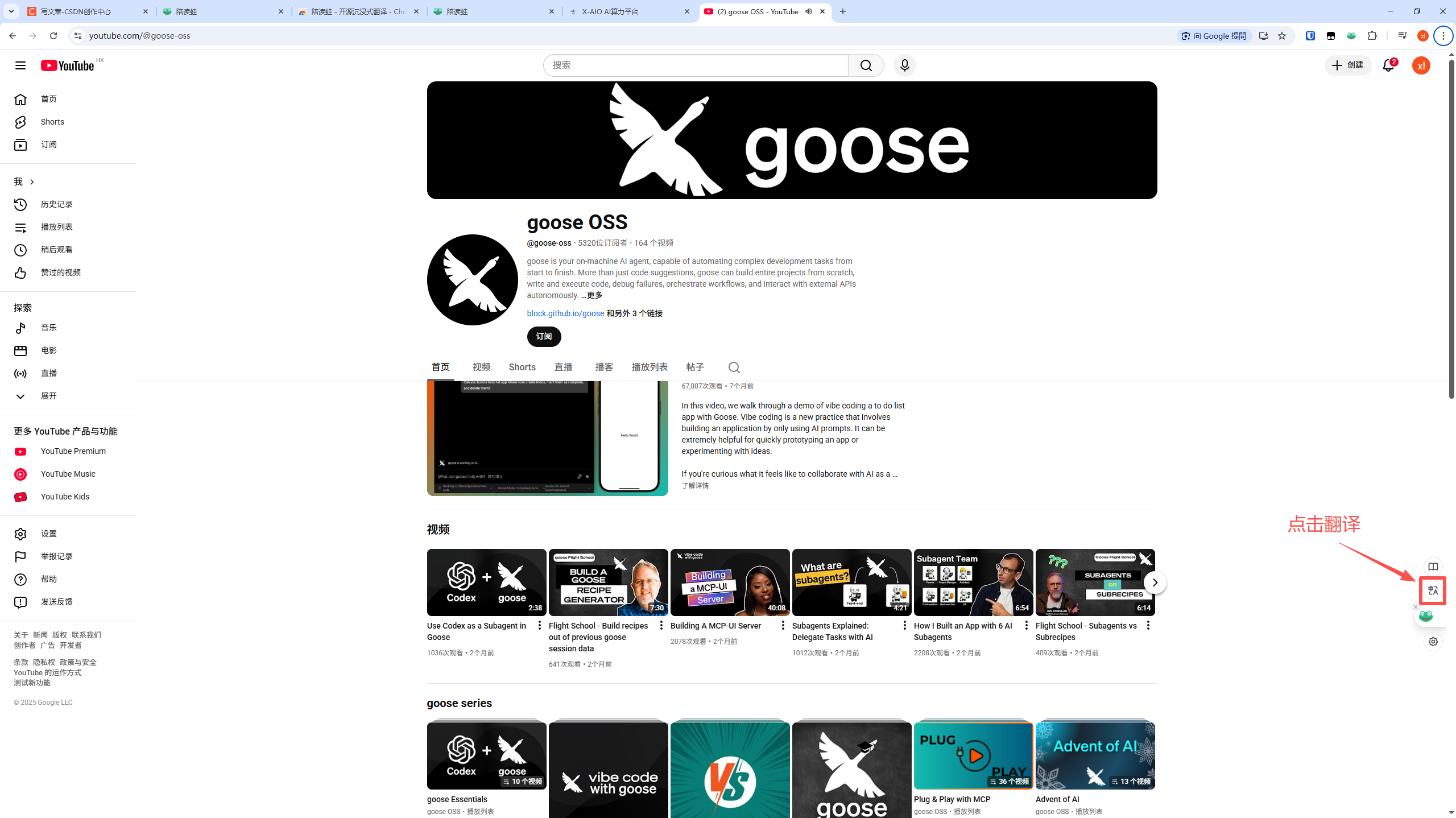Click the YouTube search magnifier button
Image resolution: width=1456 pixels, height=818 pixels.
866,65
